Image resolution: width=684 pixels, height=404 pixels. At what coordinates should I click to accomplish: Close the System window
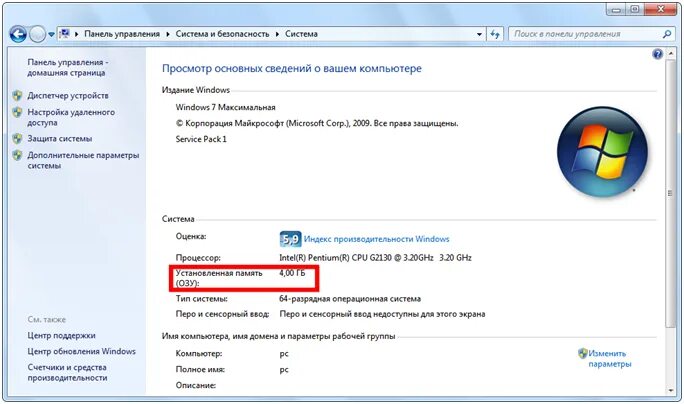point(660,10)
